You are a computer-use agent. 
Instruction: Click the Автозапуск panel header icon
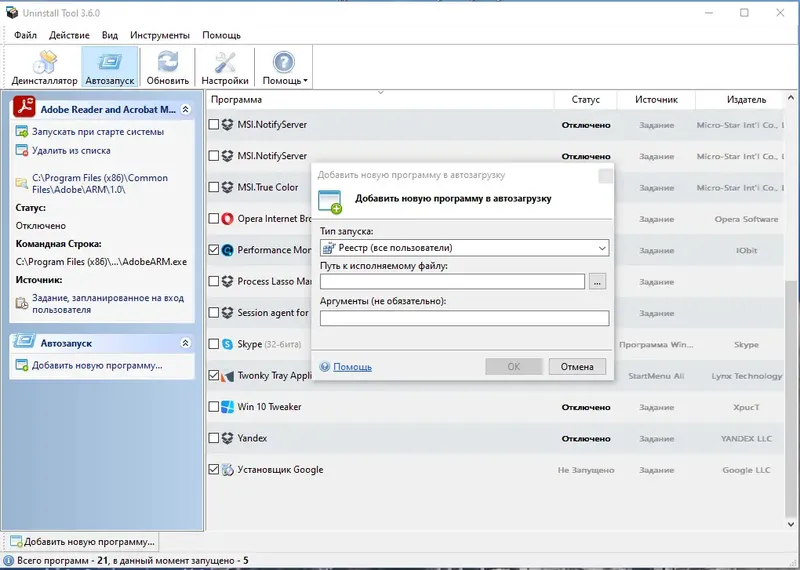[x=24, y=341]
